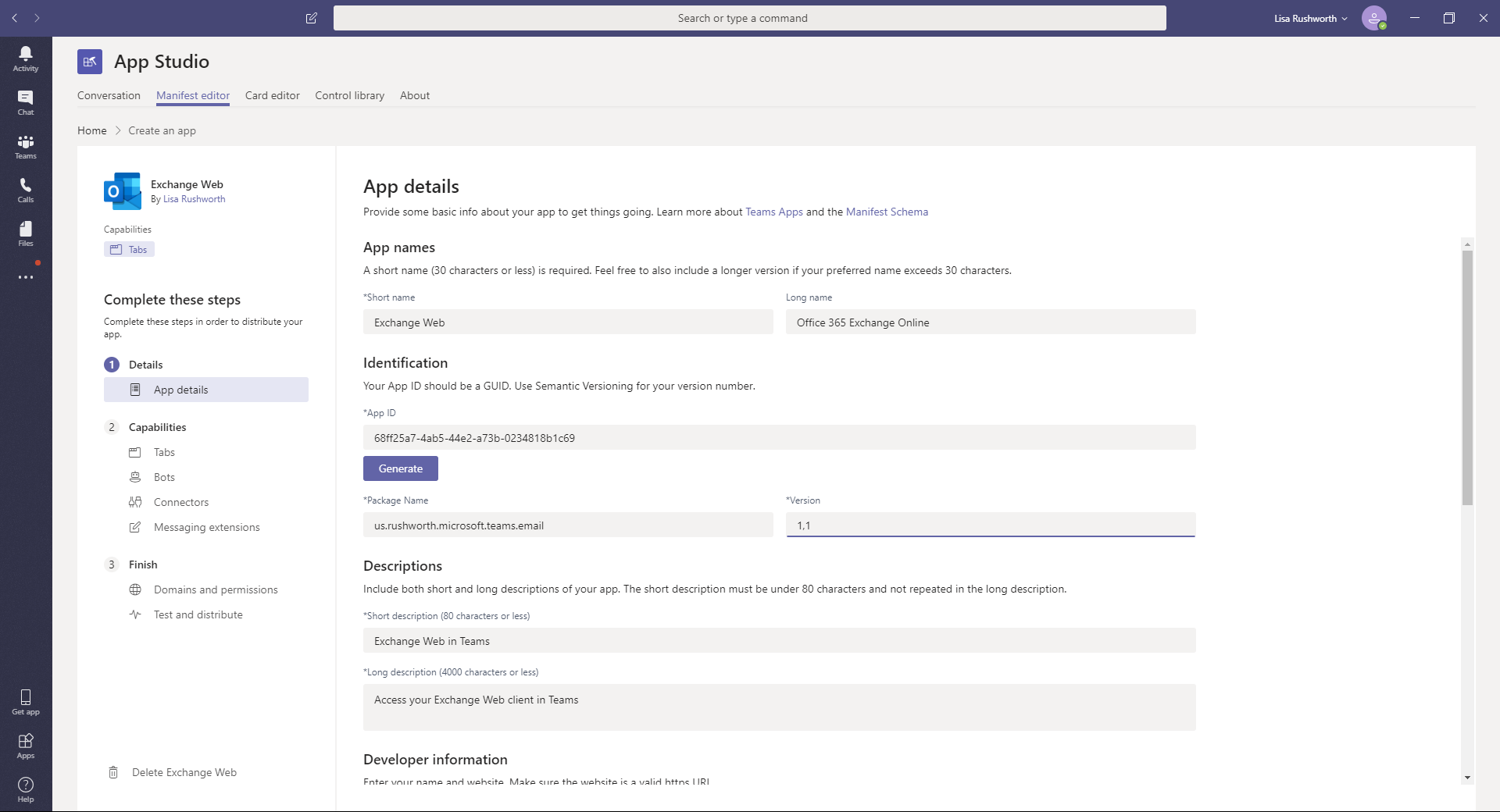Click the scrollbar down arrow
This screenshot has width=1500, height=812.
pyautogui.click(x=1467, y=778)
